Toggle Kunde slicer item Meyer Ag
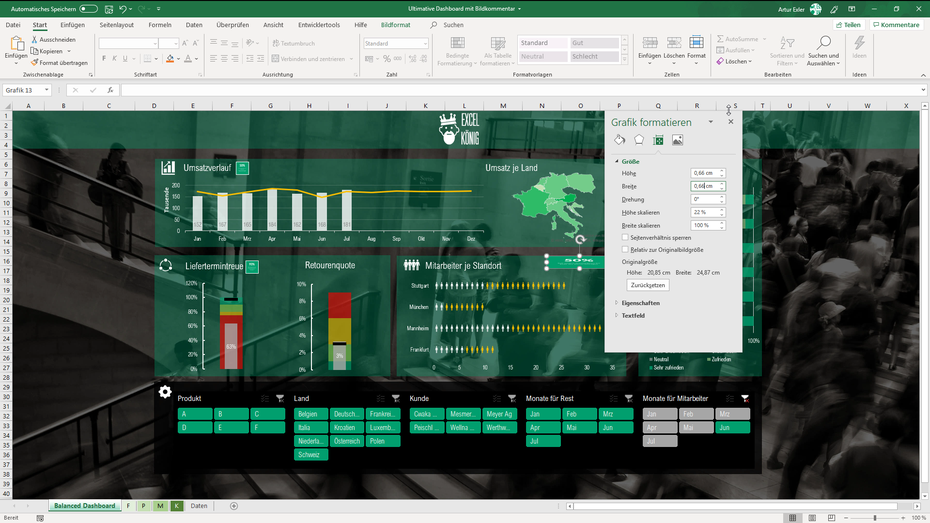Screen dimensions: 930x523 coord(500,414)
